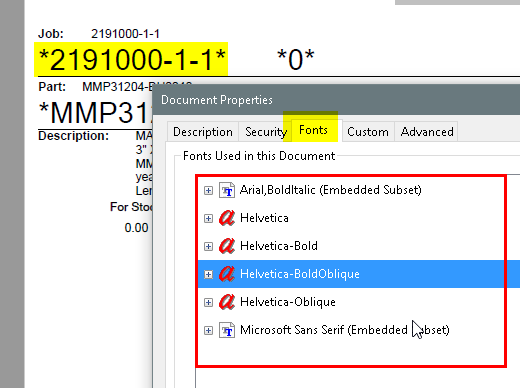This screenshot has height=388, width=520.
Task: Click the Document Properties title bar
Action: click(337, 100)
